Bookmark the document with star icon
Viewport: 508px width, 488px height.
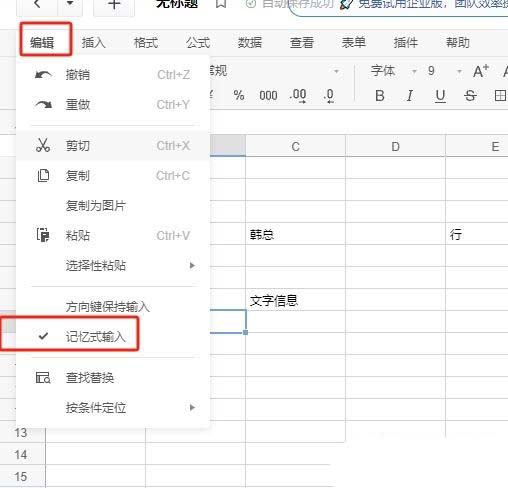click(221, 4)
